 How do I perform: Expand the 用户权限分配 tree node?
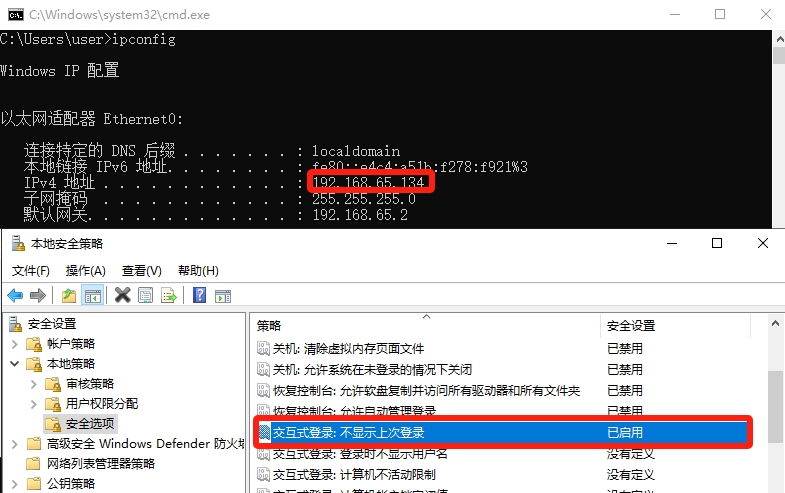click(34, 404)
